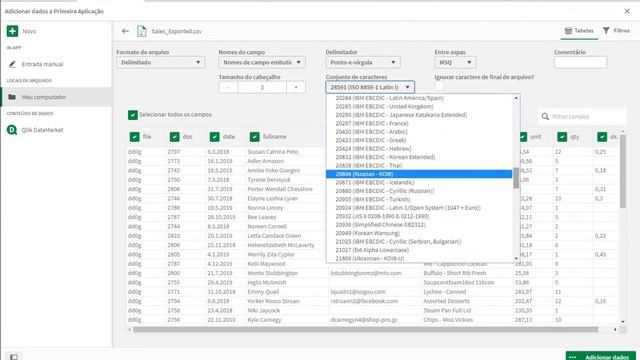The width and height of the screenshot is (640, 360).
Task: Select 21866 Ukrainian KOI8-U option
Action: (419, 258)
